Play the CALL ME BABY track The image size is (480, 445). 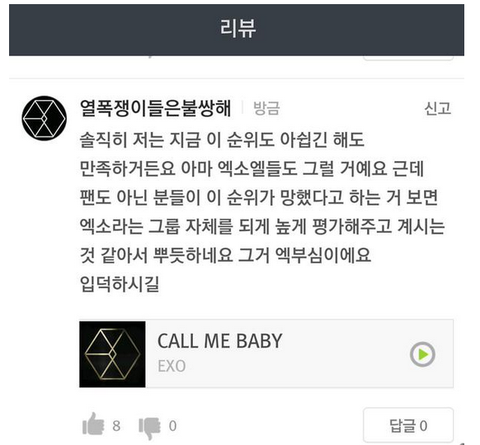[x=422, y=354]
